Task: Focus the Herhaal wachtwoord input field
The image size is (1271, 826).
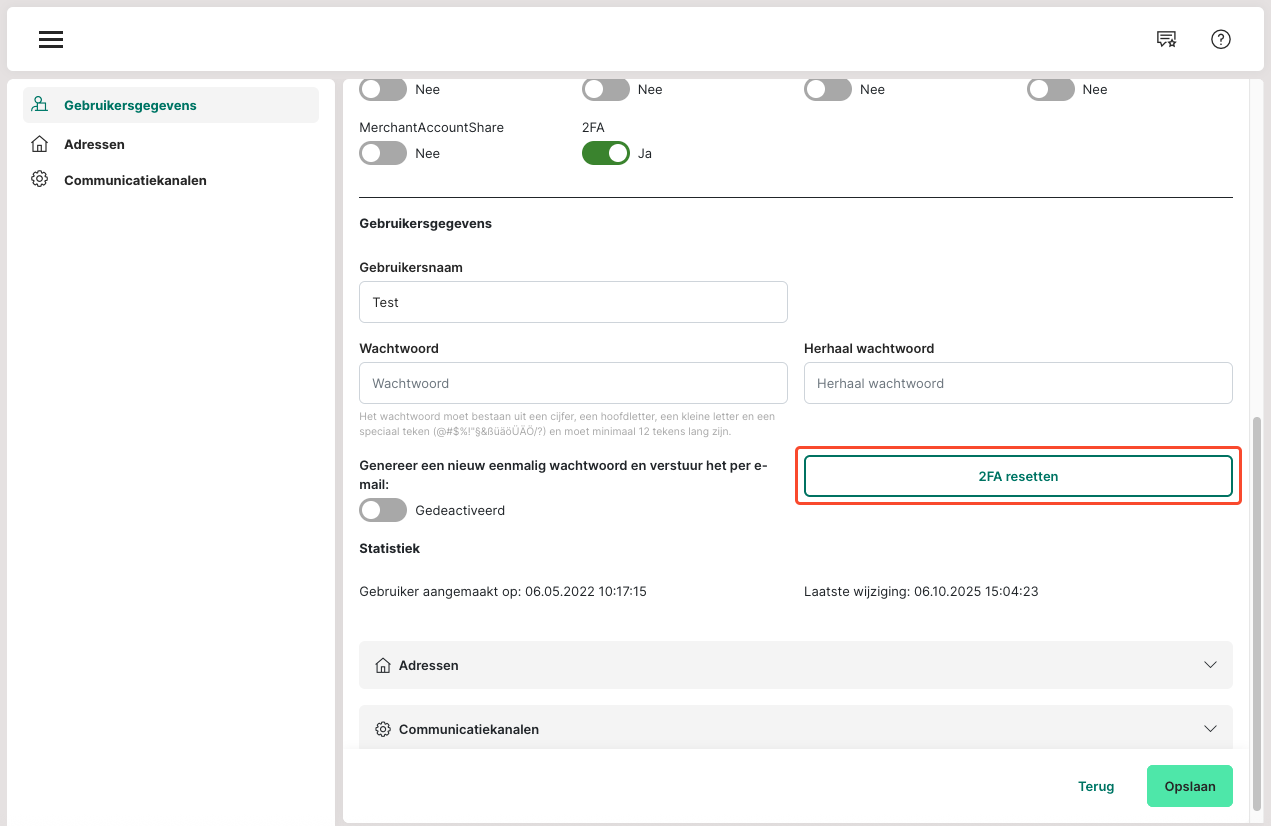Action: coord(1017,383)
